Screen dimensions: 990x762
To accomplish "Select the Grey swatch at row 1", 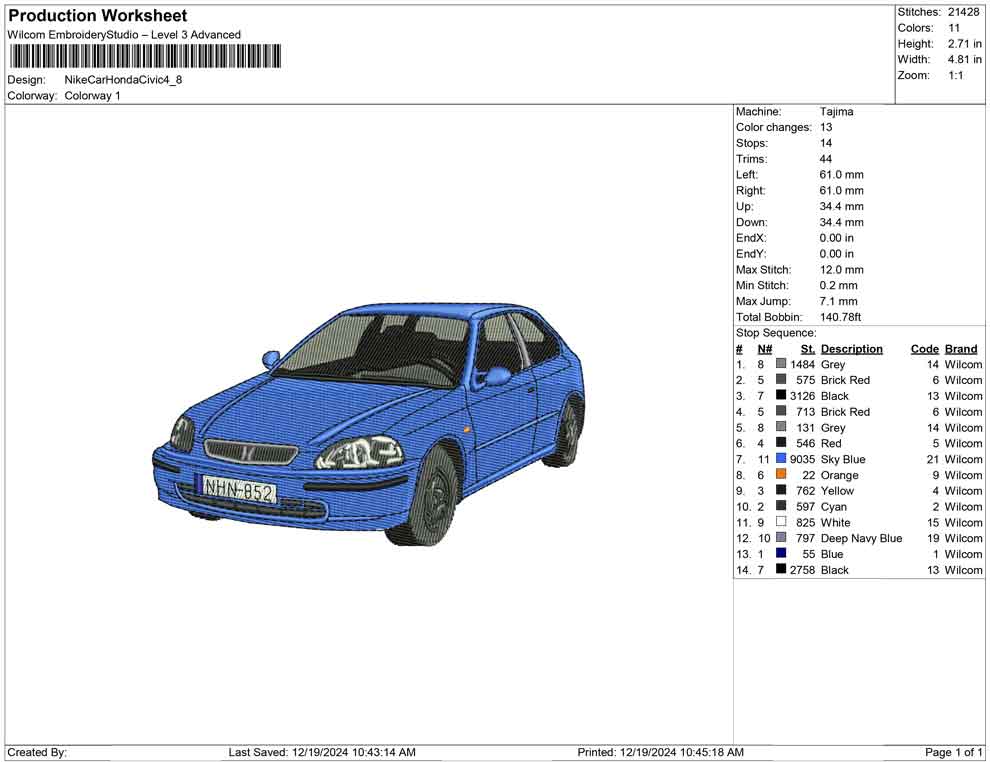I will 778,364.
